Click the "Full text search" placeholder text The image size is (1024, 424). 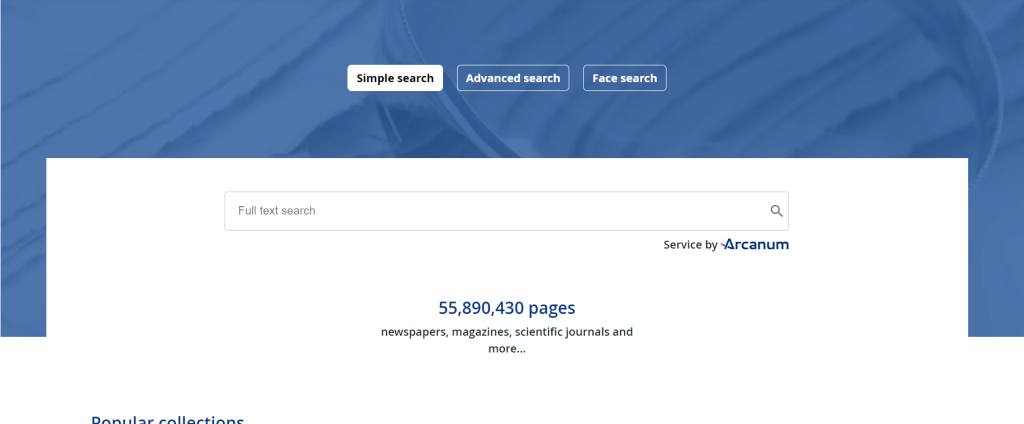click(x=277, y=211)
